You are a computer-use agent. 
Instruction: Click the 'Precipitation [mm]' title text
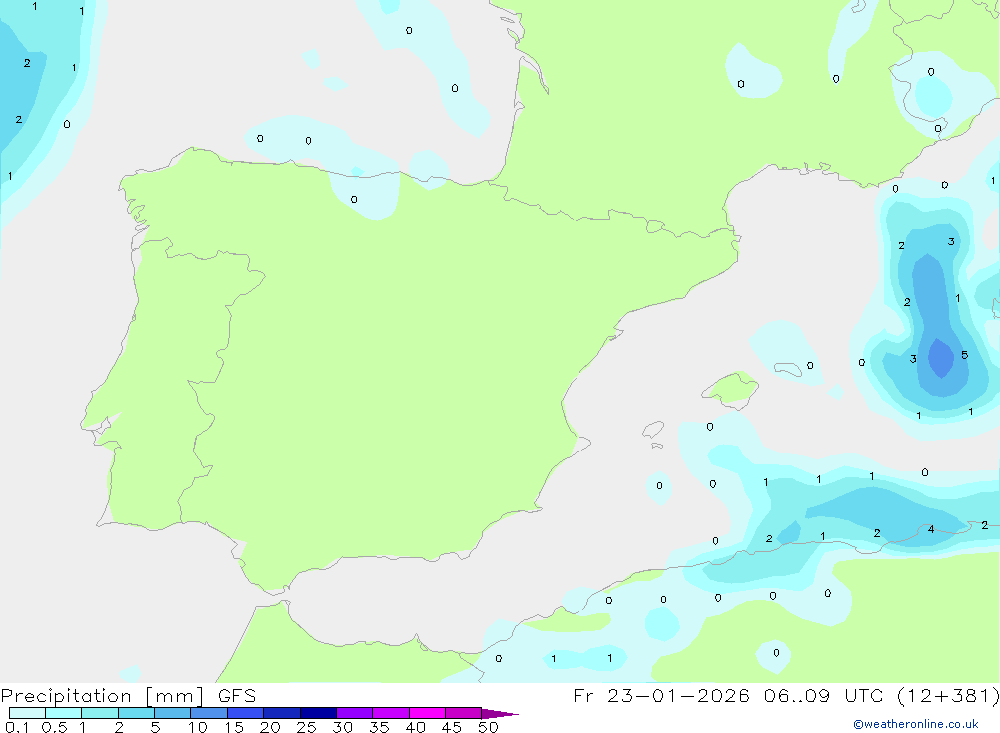tap(102, 696)
